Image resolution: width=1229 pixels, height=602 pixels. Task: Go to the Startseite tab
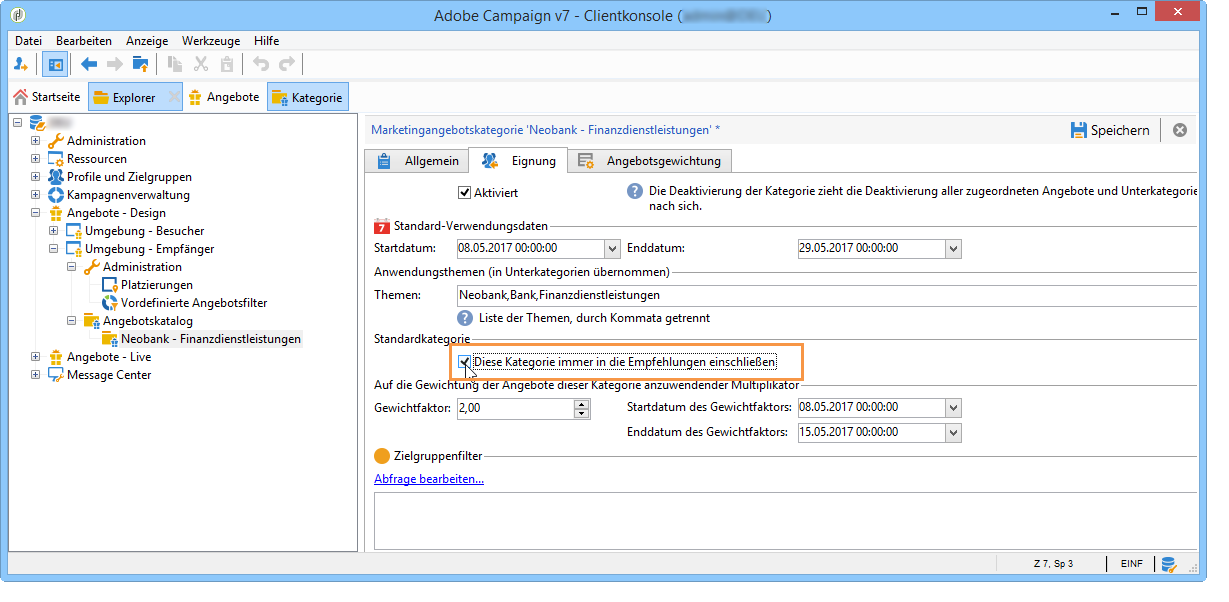[46, 97]
